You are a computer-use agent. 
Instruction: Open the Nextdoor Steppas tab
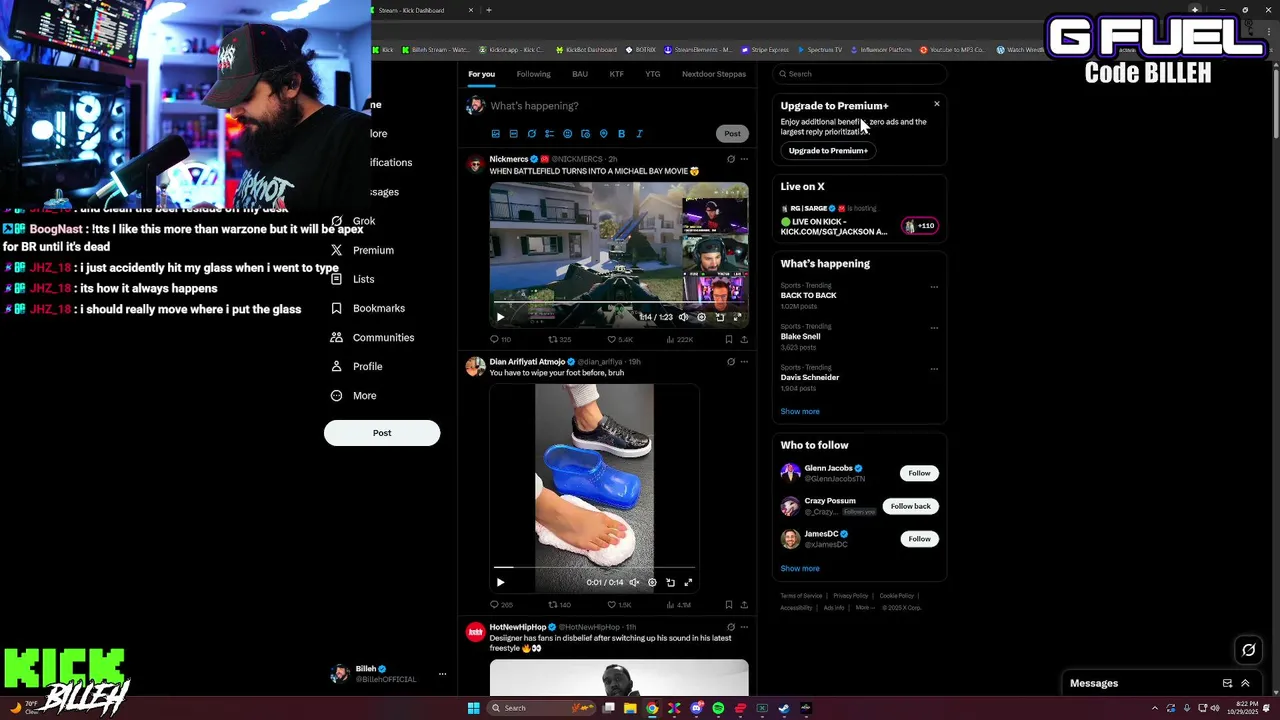pyautogui.click(x=714, y=74)
